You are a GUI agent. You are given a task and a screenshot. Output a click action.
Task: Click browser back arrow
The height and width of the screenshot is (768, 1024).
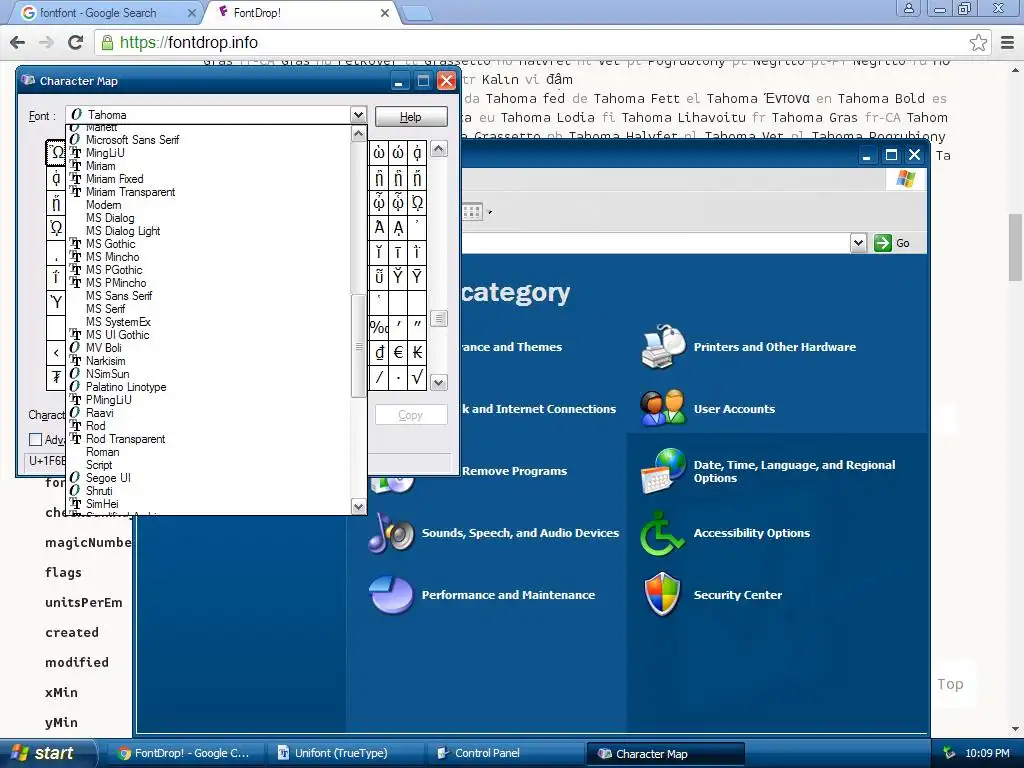tap(18, 42)
